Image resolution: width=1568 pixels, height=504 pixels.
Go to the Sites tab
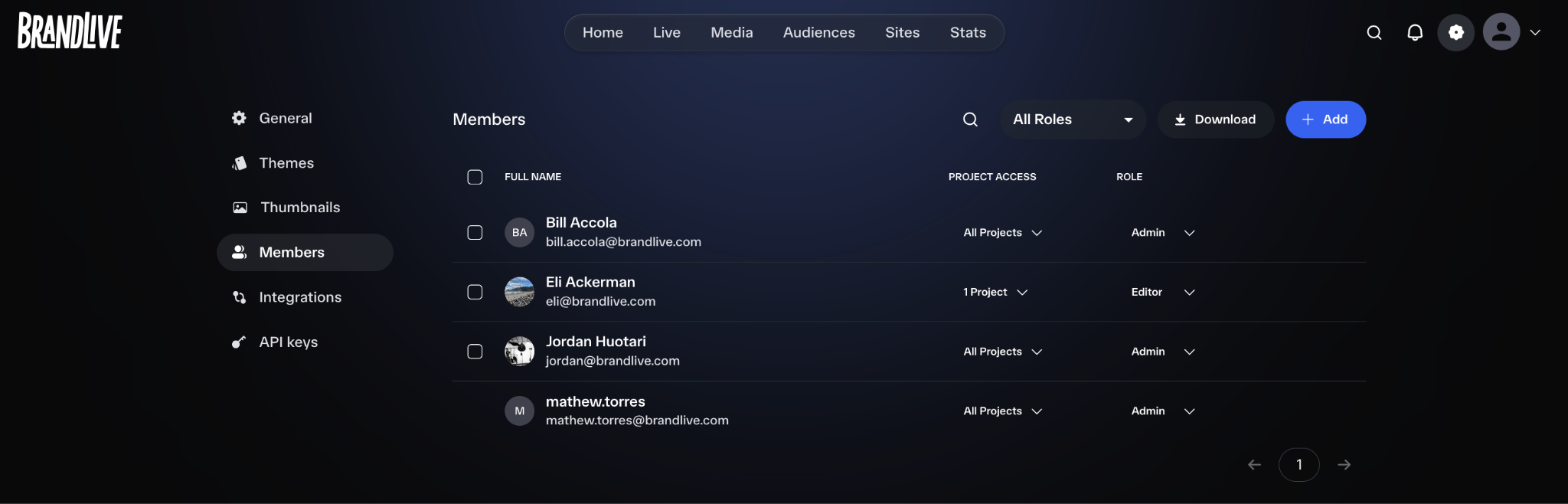tap(903, 32)
